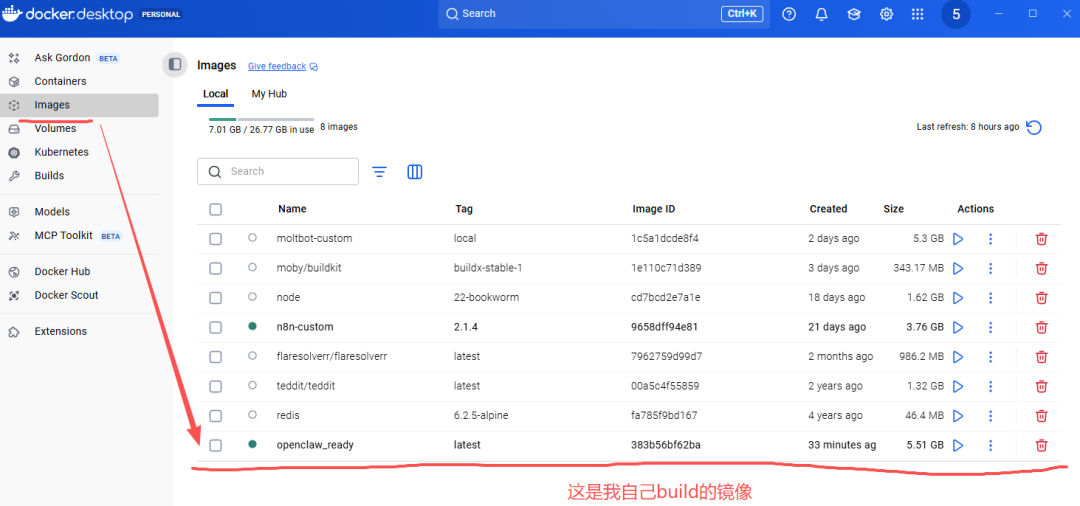Run the redis image

point(957,416)
